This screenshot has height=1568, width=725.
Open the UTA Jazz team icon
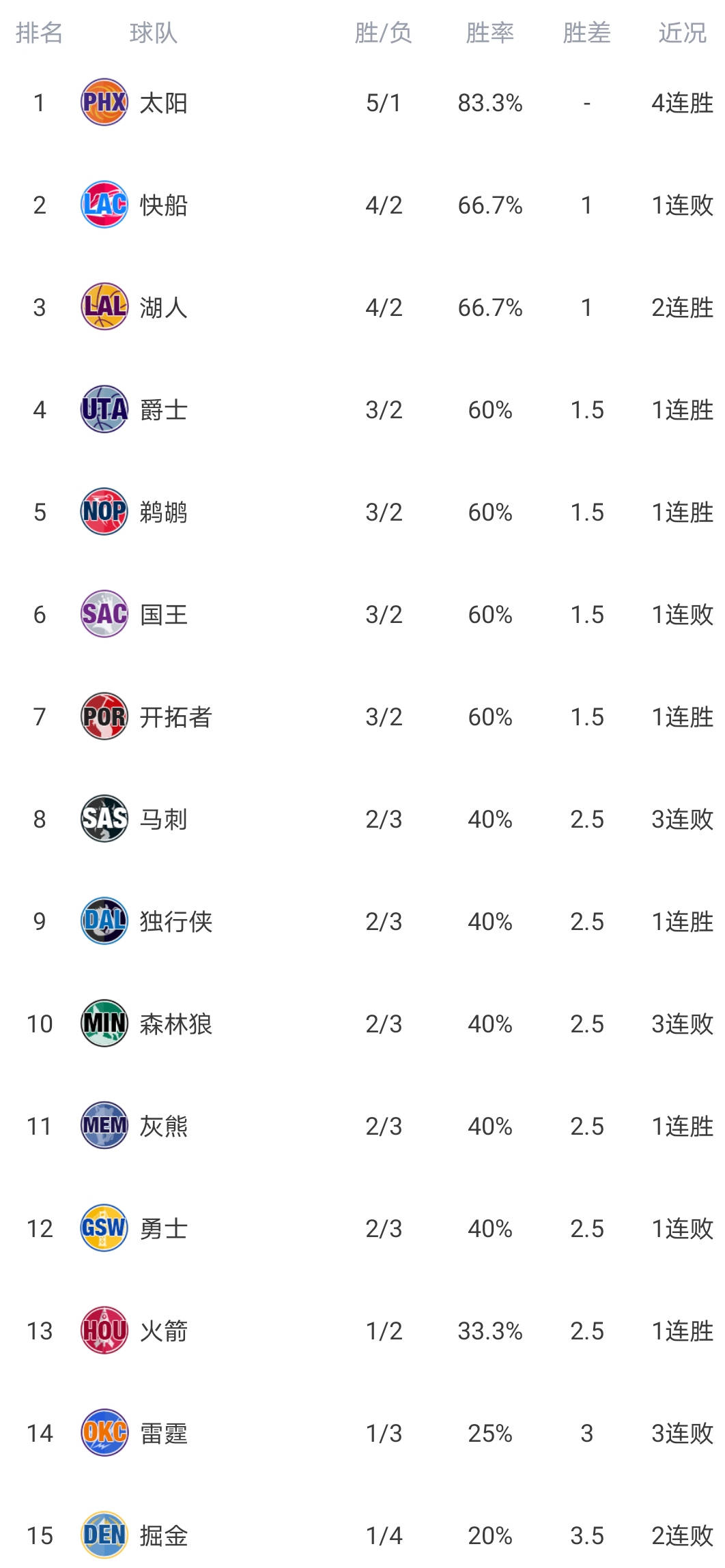[104, 409]
